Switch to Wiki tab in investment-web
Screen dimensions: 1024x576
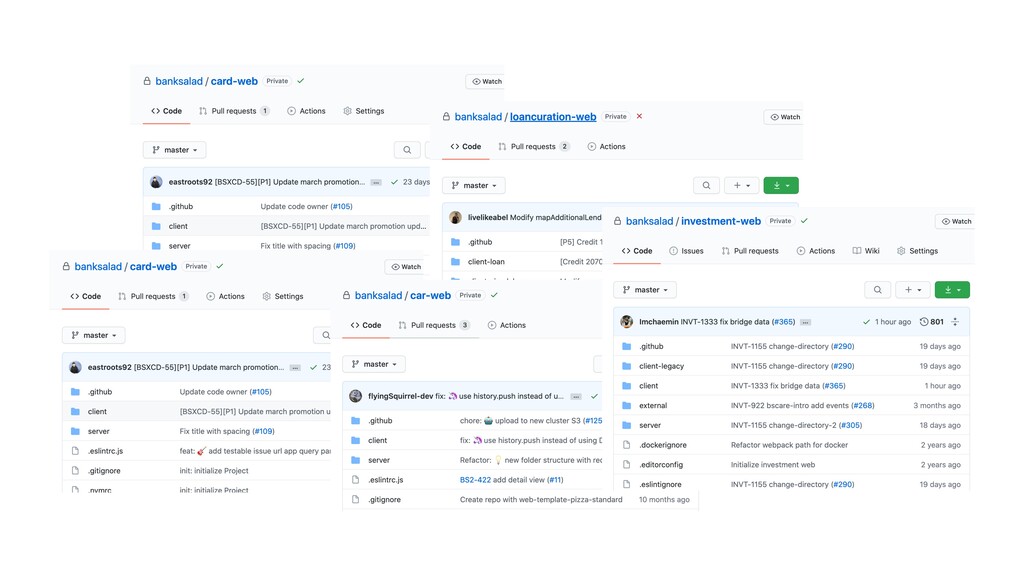click(866, 251)
